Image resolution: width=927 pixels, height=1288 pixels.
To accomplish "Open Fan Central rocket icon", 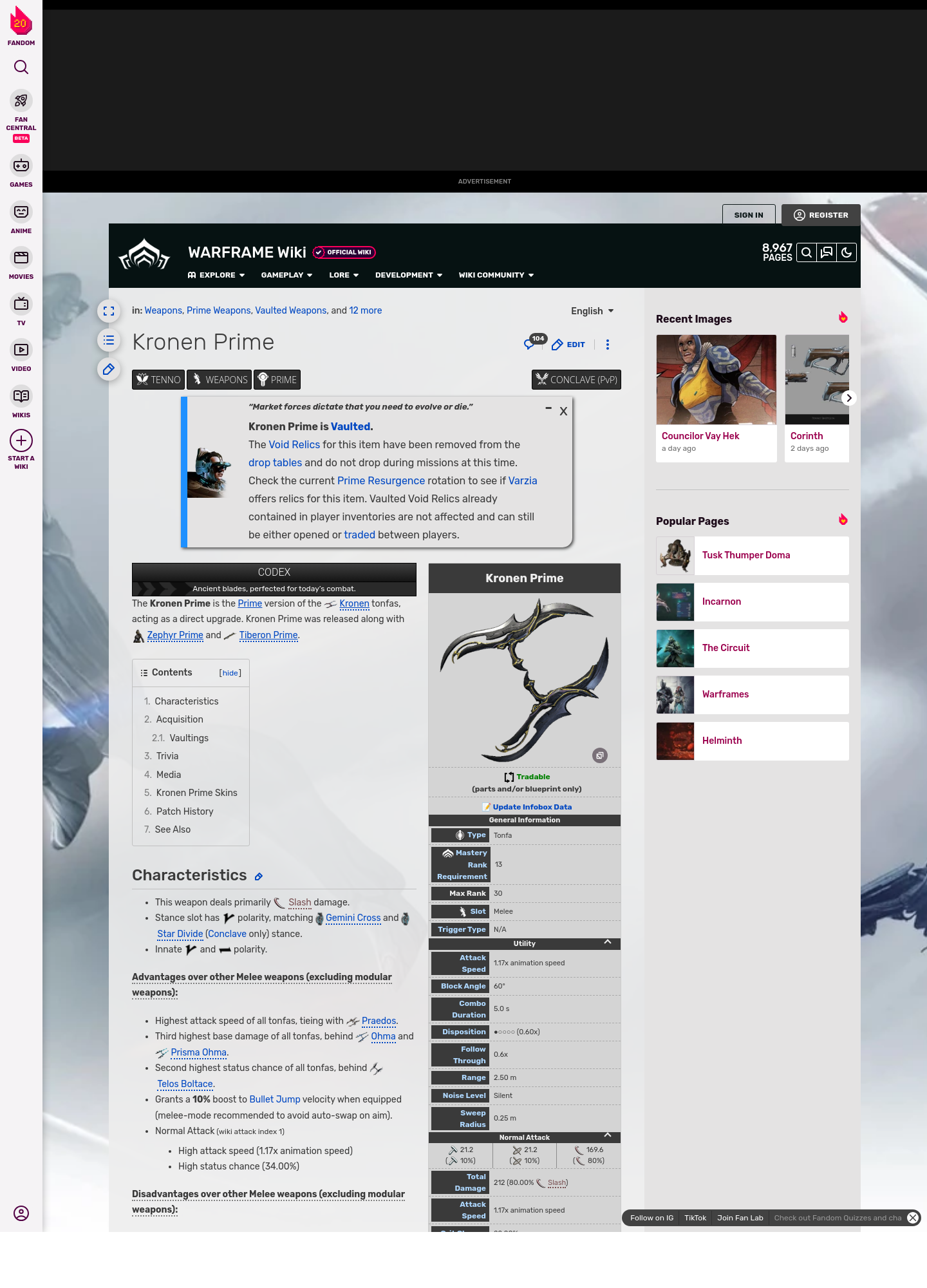I will coord(21,101).
